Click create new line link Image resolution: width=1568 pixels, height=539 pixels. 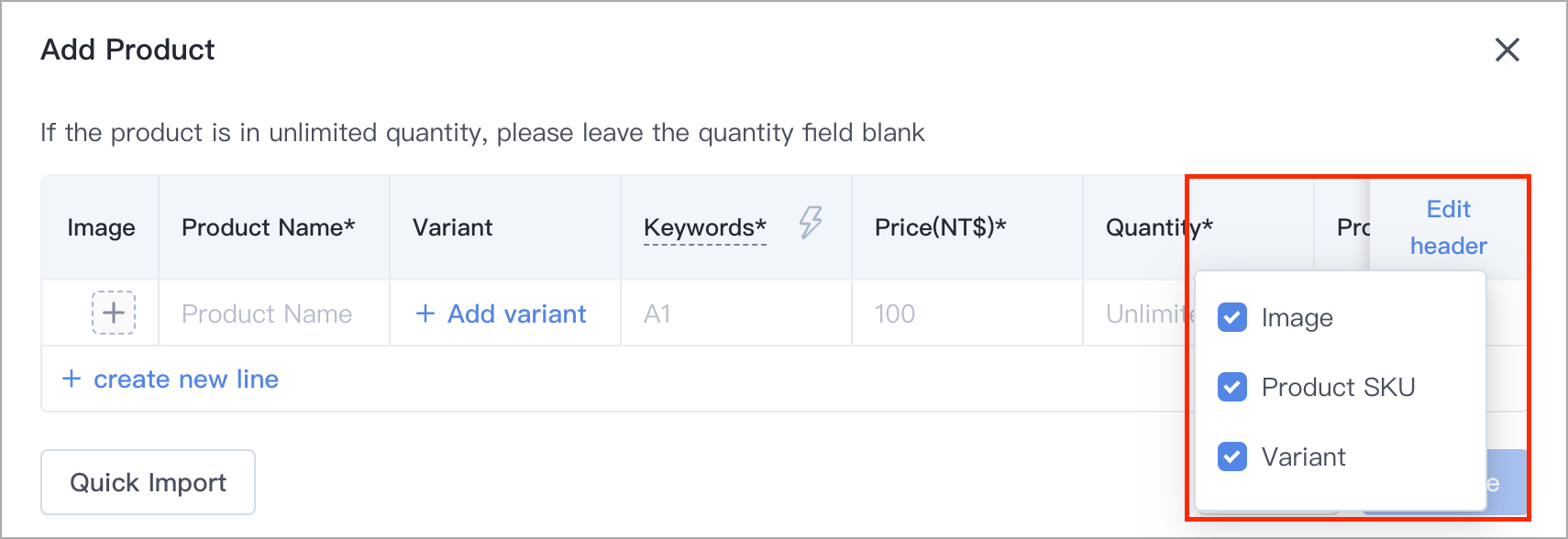click(x=186, y=379)
